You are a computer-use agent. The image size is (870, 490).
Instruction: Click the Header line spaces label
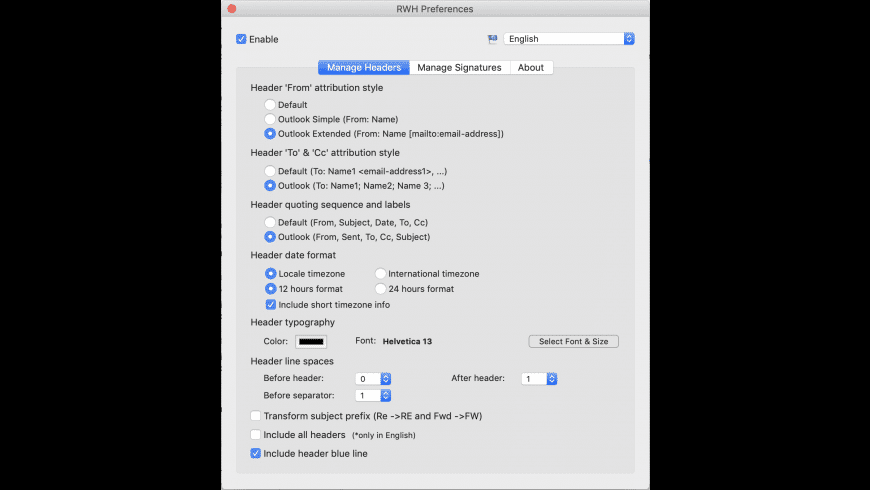click(292, 361)
